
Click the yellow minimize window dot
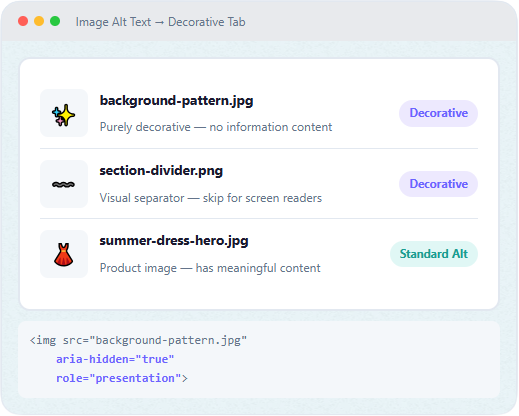pyautogui.click(x=39, y=21)
